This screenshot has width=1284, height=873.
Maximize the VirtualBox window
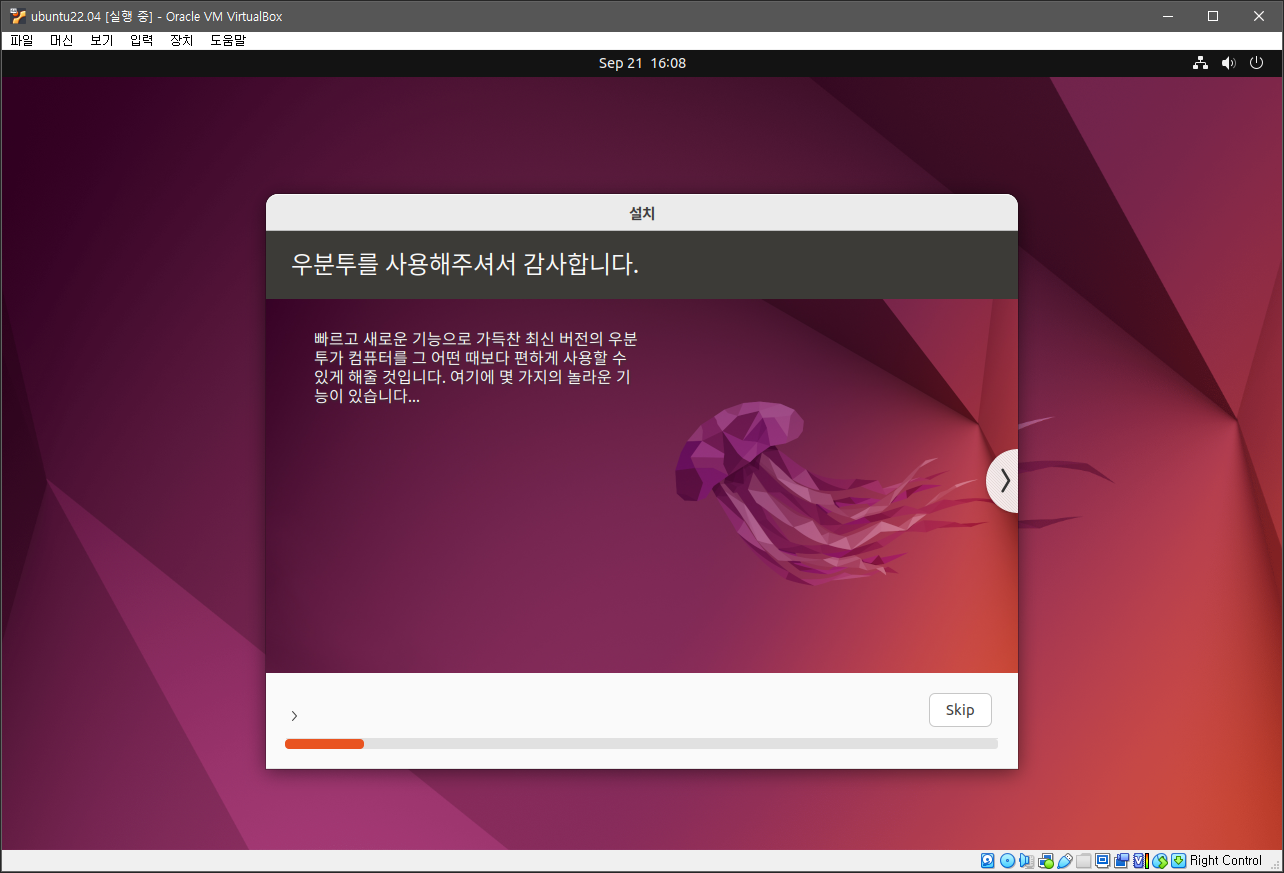click(x=1212, y=16)
